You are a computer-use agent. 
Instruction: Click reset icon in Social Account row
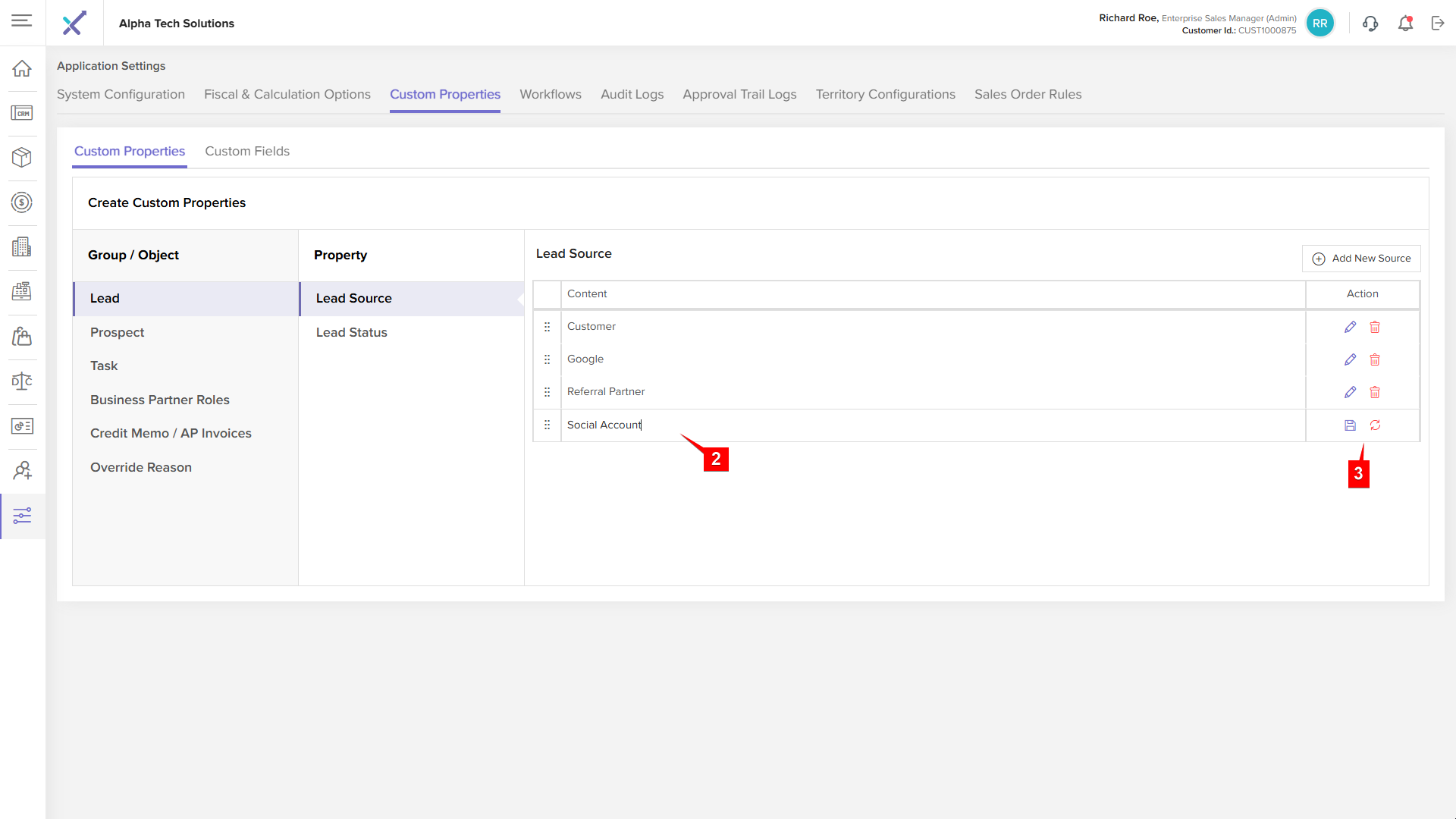pyautogui.click(x=1375, y=425)
